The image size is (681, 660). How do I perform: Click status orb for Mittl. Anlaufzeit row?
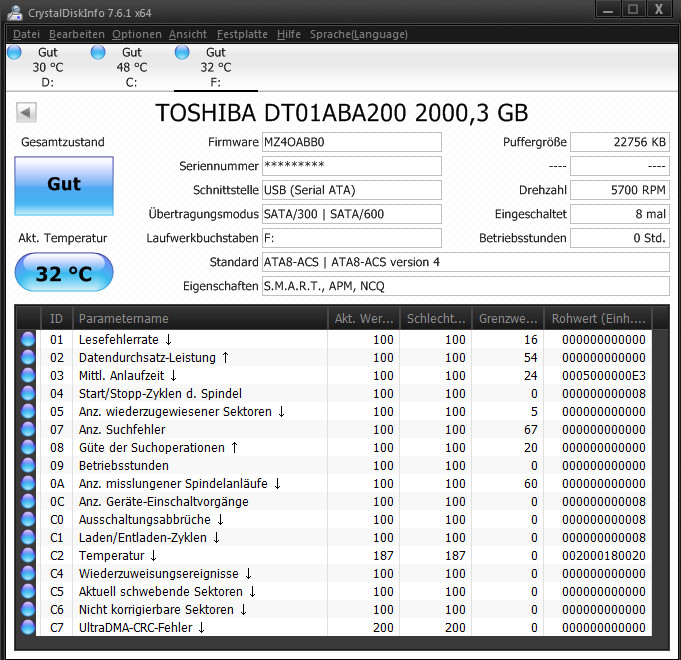tap(28, 375)
